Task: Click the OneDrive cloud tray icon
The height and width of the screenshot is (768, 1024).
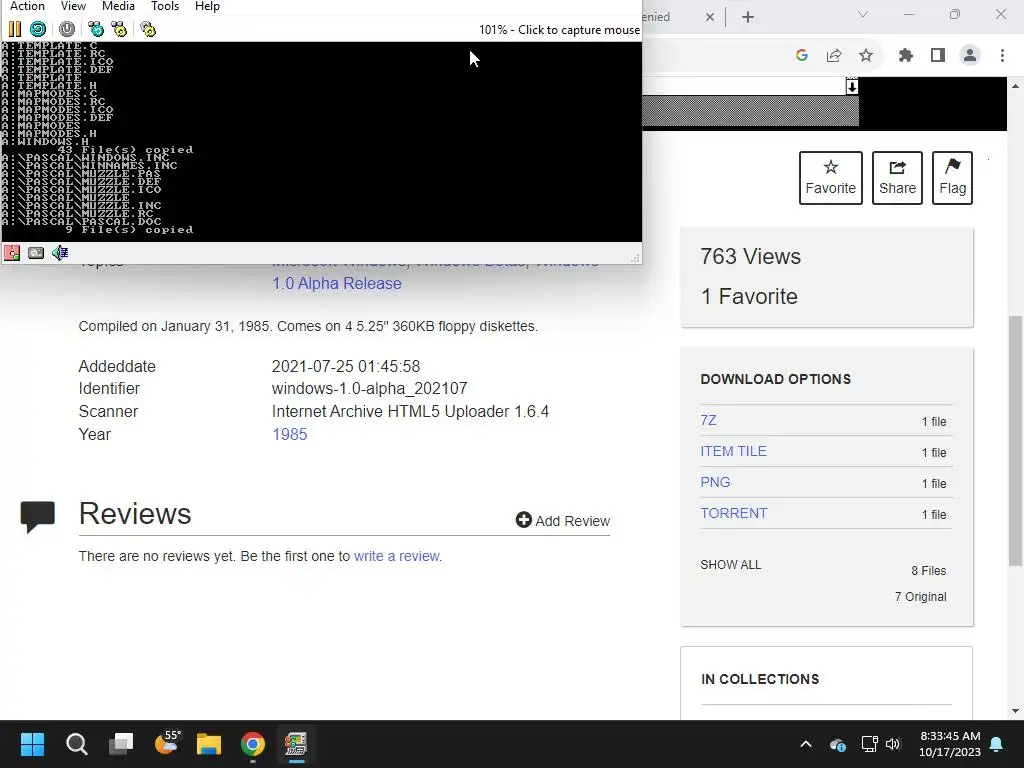Action: 838,744
